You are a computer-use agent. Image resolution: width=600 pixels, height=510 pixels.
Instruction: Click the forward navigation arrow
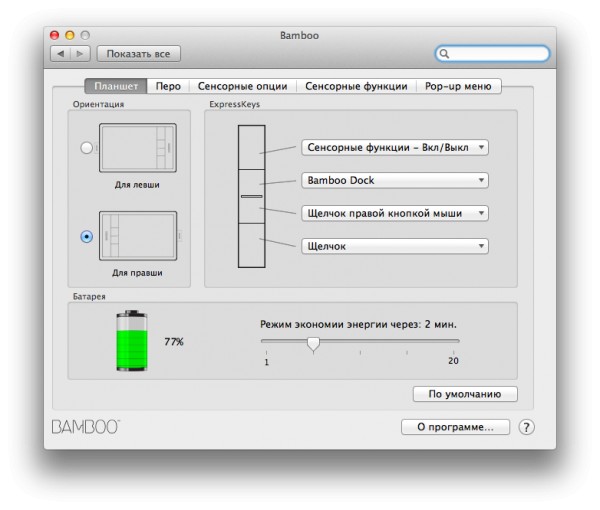pyautogui.click(x=80, y=54)
